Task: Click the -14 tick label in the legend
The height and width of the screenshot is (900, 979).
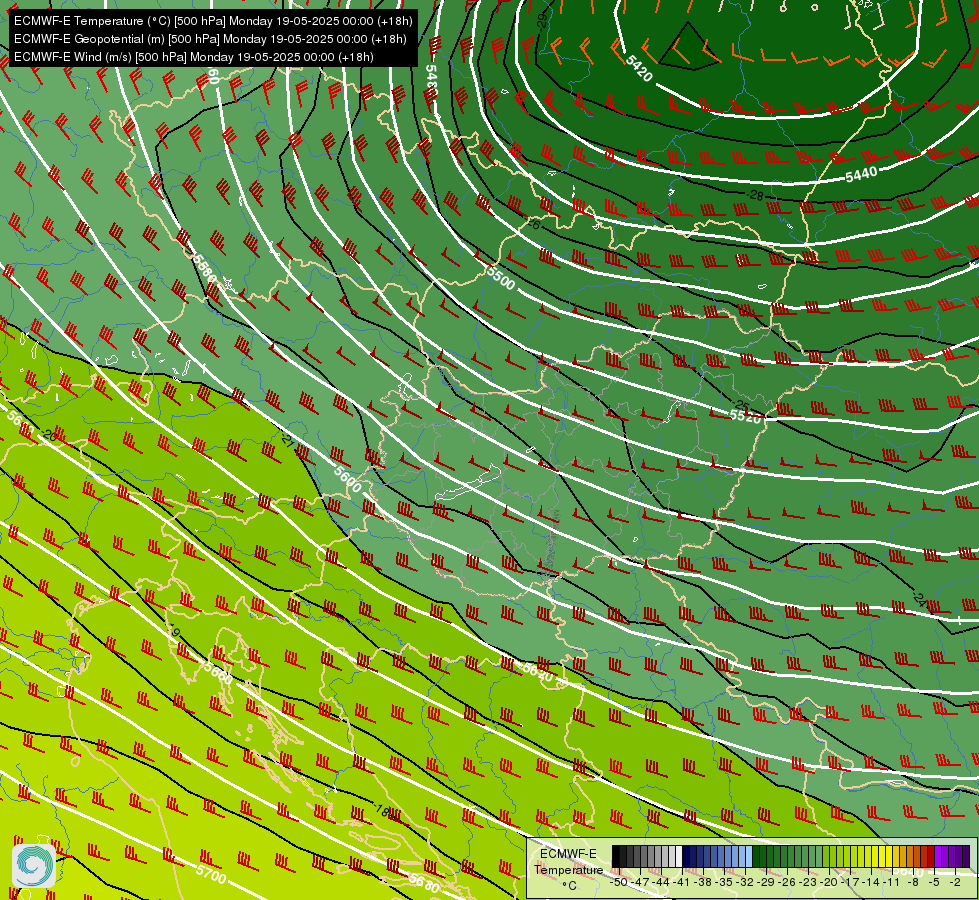Action: [x=871, y=883]
